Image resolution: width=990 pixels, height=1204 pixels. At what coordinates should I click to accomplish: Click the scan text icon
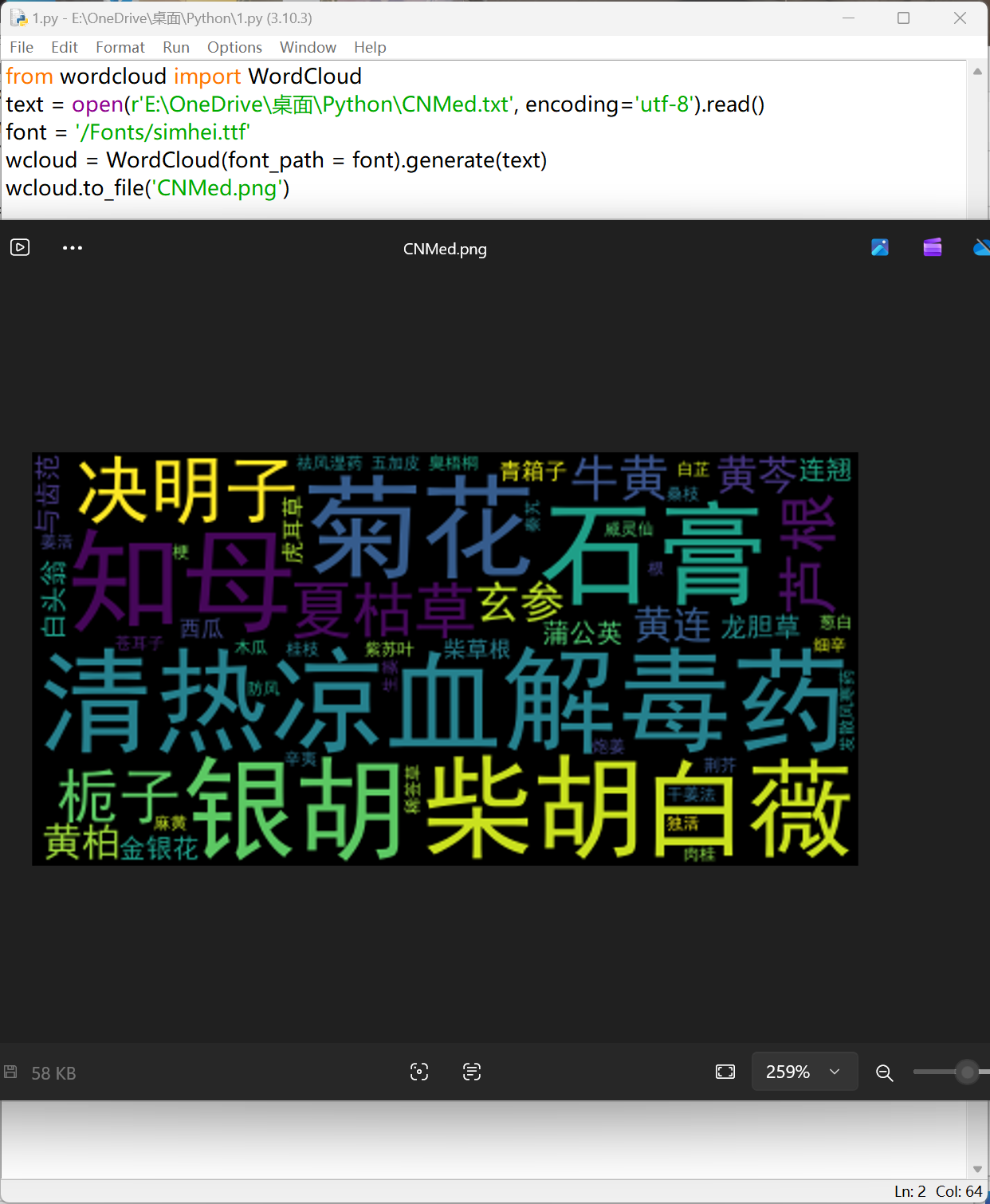(472, 1072)
